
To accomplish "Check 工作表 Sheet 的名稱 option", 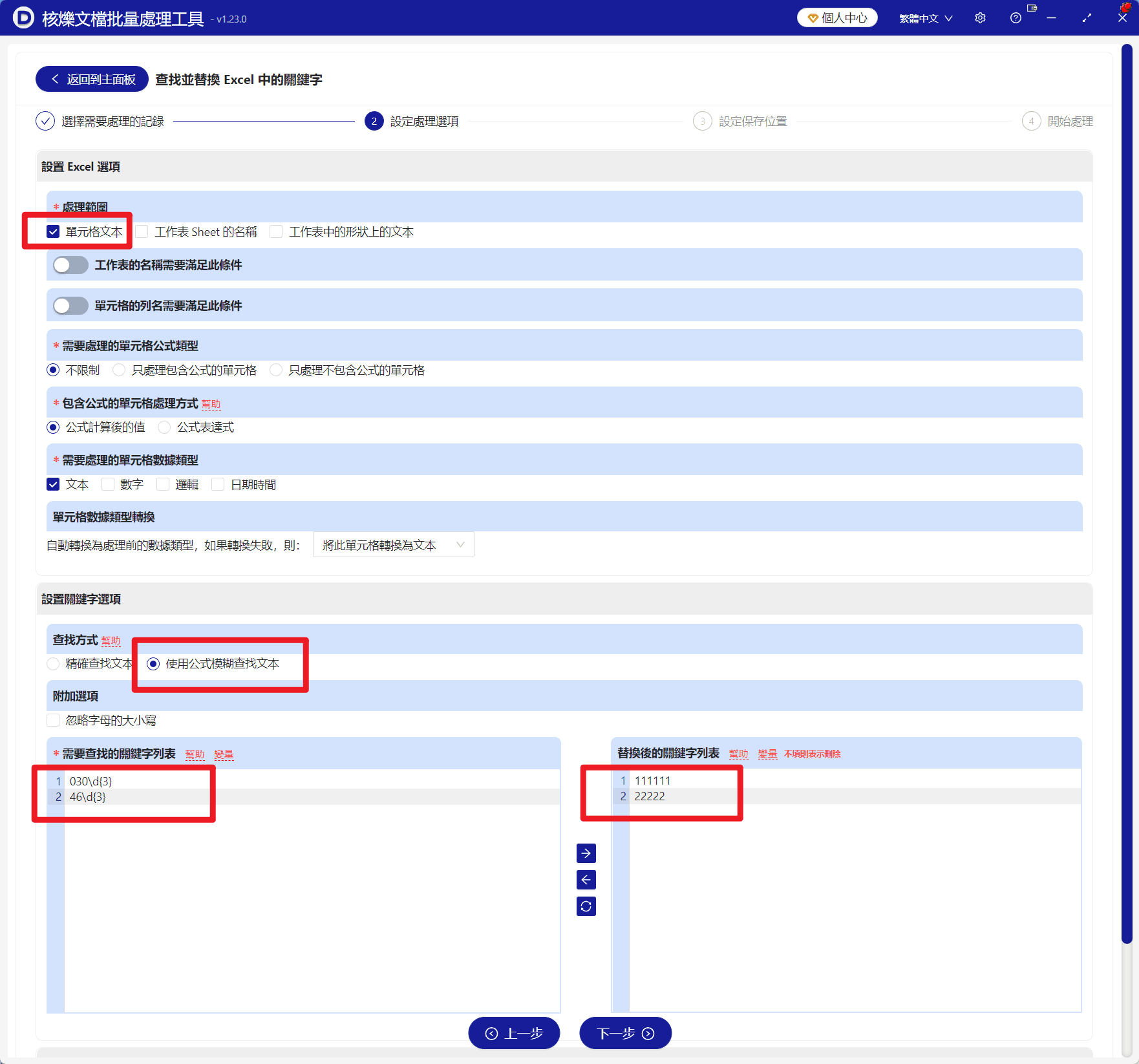I will 142,231.
